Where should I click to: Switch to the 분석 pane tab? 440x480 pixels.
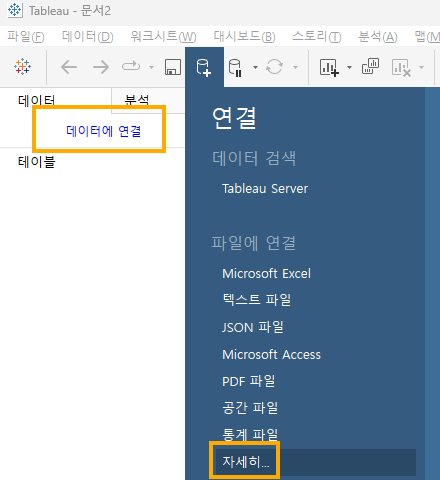137,100
